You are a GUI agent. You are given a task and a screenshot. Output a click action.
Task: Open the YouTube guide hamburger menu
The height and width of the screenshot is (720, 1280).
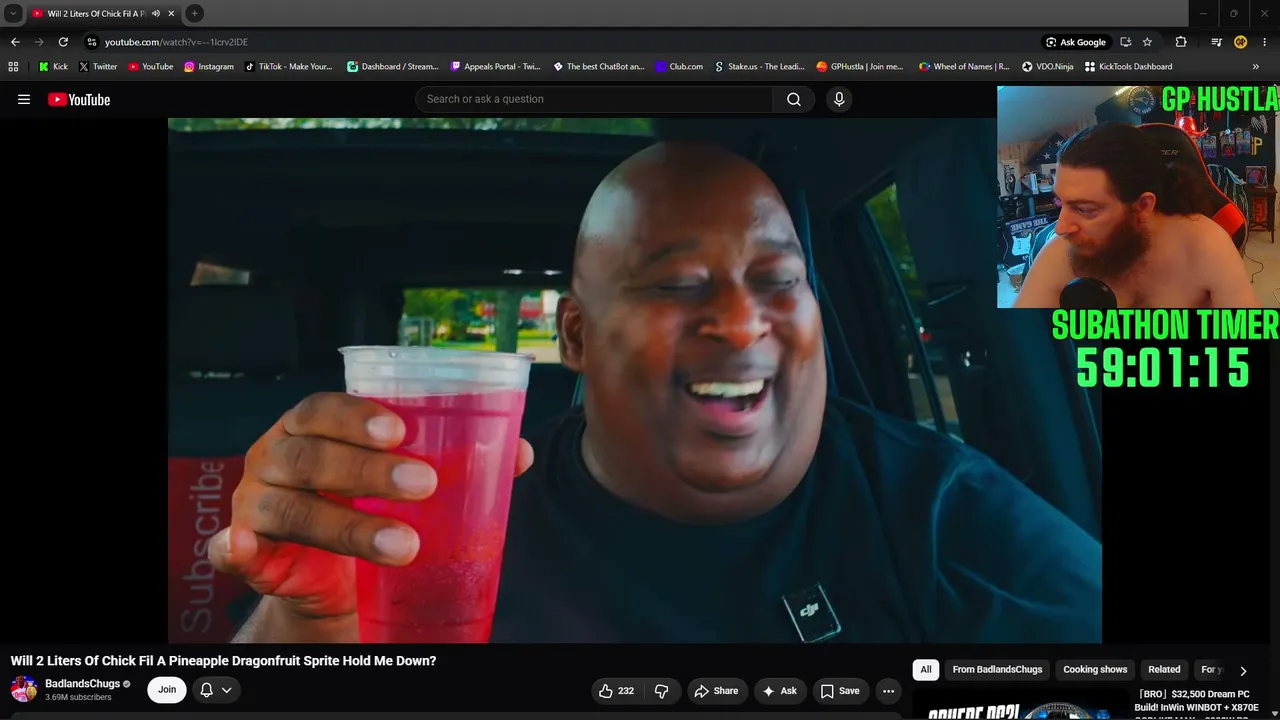tap(24, 99)
